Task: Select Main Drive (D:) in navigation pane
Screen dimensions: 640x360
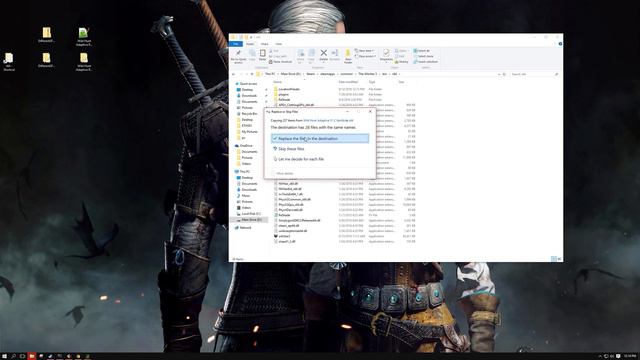Action: click(249, 220)
